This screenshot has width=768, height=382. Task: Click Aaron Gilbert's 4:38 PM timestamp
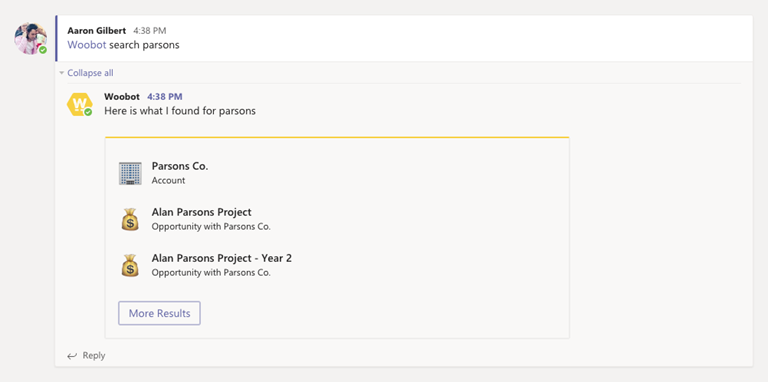point(150,31)
